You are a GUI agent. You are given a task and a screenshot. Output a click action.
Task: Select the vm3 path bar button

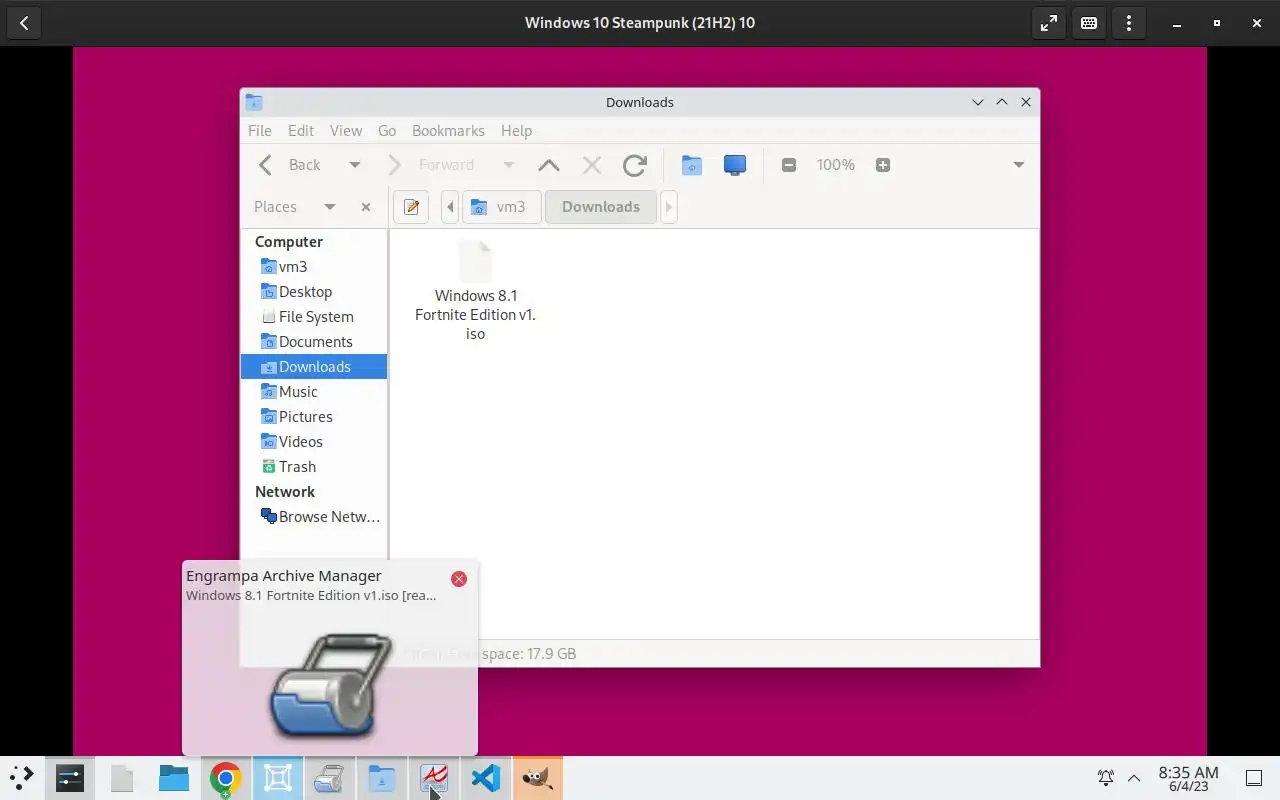[x=501, y=207]
